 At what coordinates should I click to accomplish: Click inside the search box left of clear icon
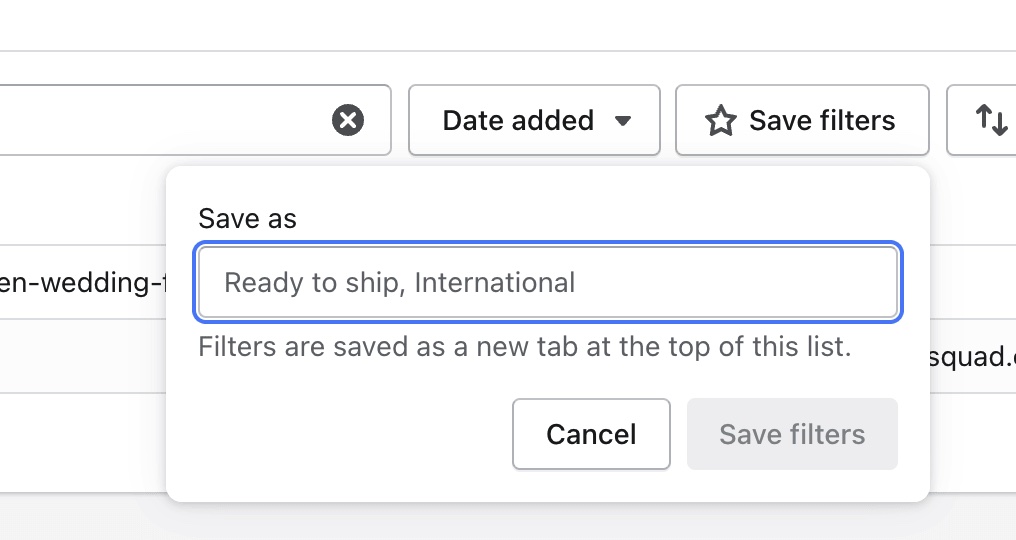click(x=162, y=120)
